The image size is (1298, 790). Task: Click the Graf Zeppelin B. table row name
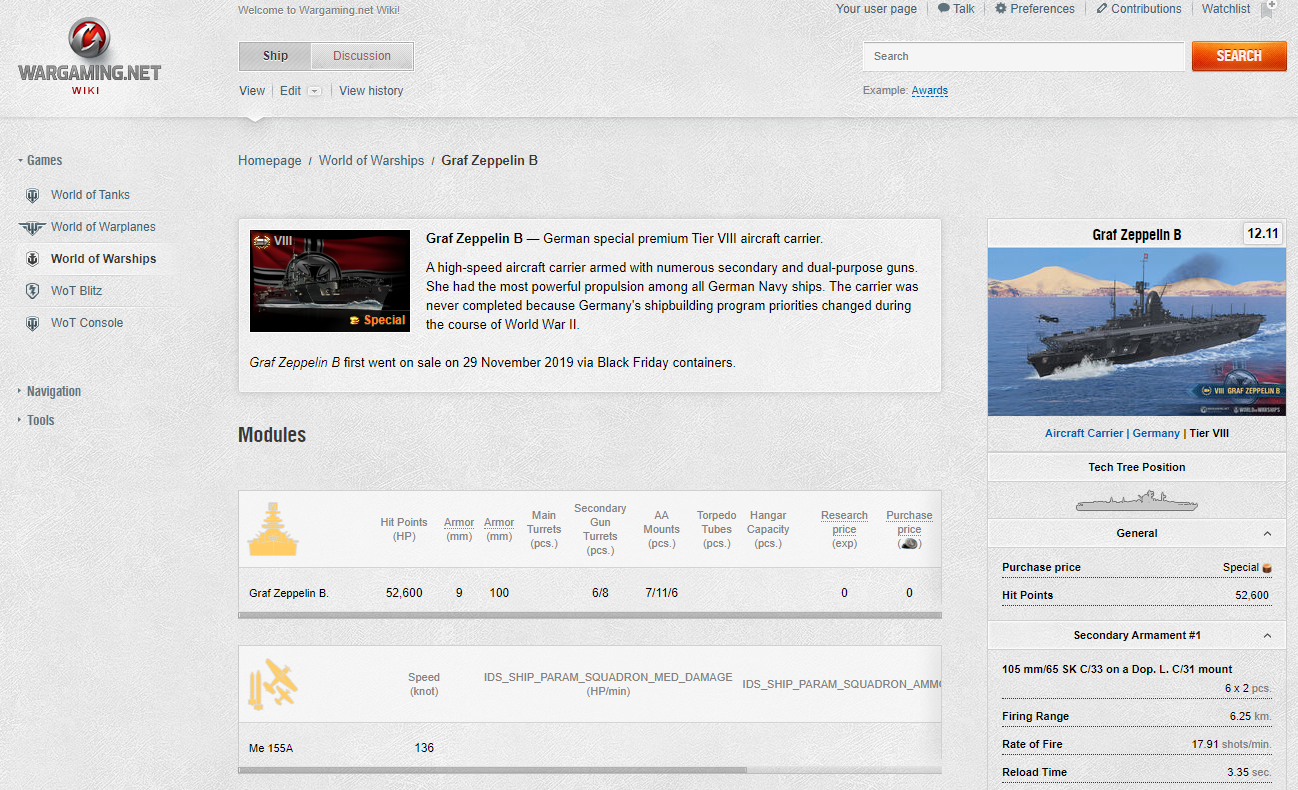pos(289,593)
